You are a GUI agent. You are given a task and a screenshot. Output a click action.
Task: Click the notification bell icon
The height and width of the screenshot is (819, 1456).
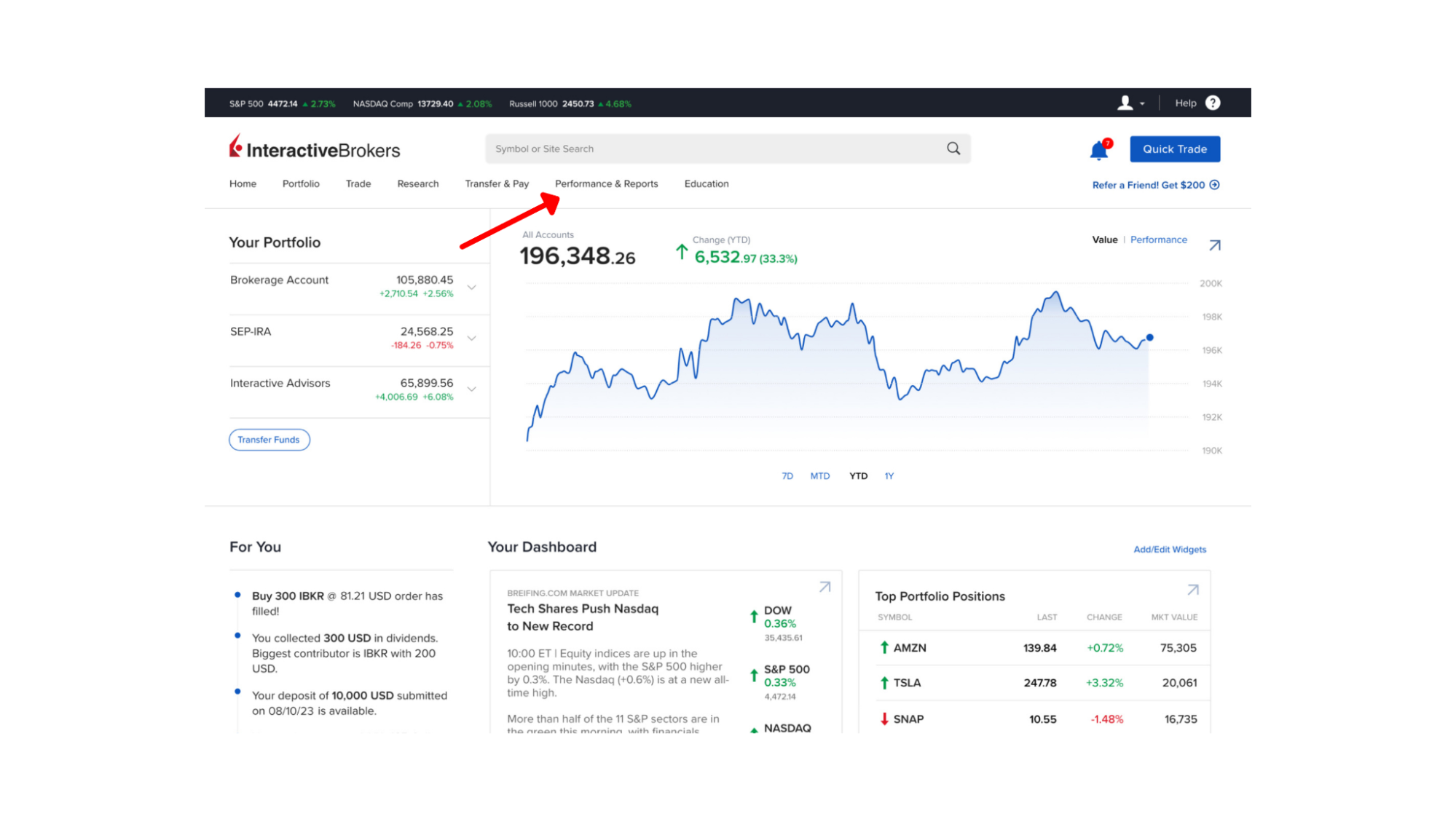(x=1098, y=150)
